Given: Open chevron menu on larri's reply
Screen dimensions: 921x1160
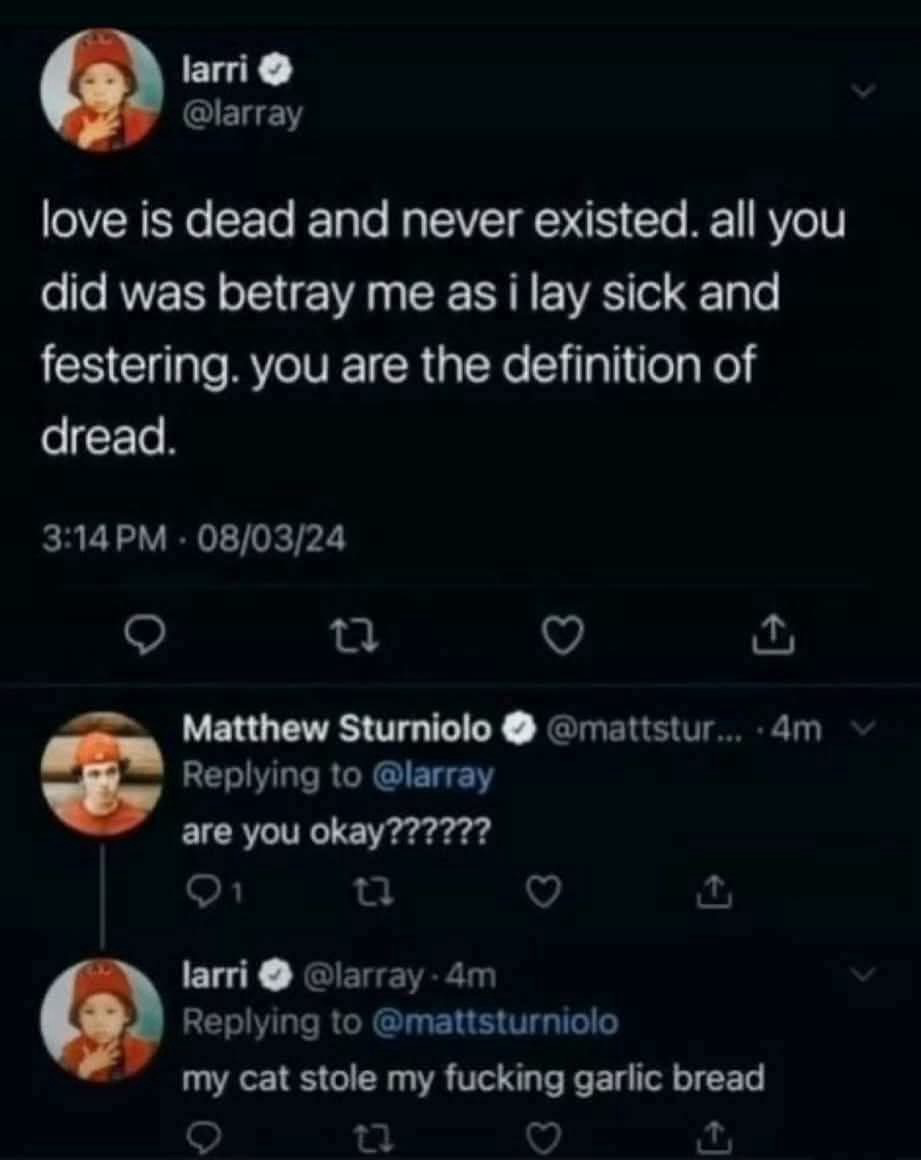Looking at the screenshot, I should [x=863, y=974].
